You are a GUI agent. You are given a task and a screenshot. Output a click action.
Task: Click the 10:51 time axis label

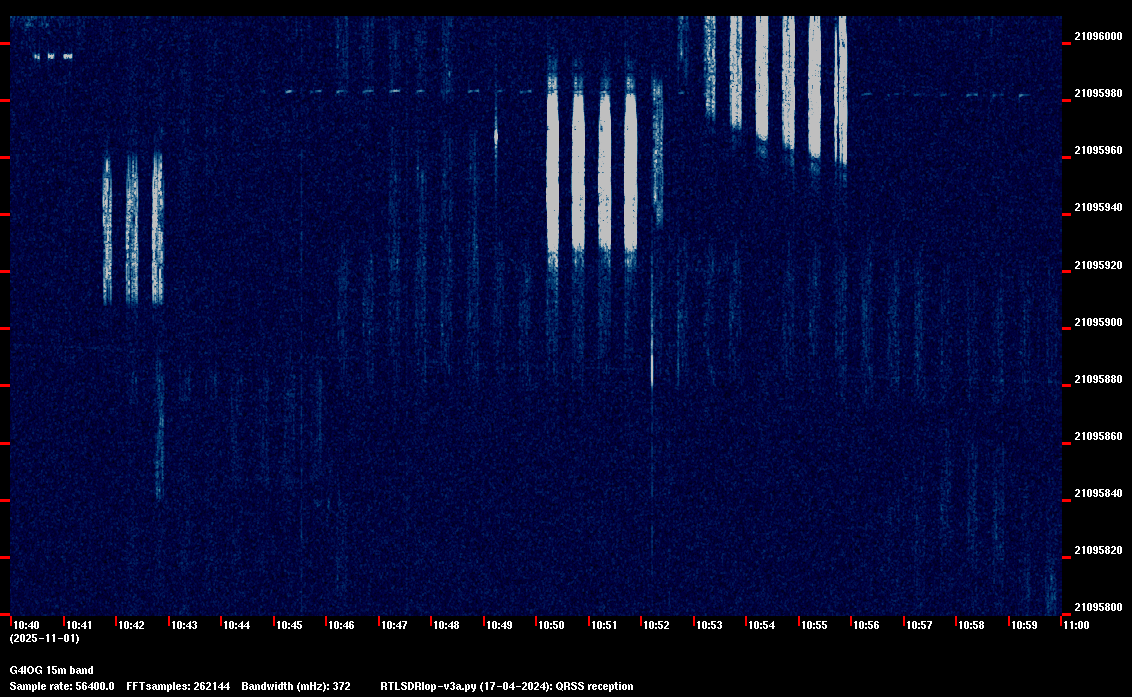[x=604, y=625]
